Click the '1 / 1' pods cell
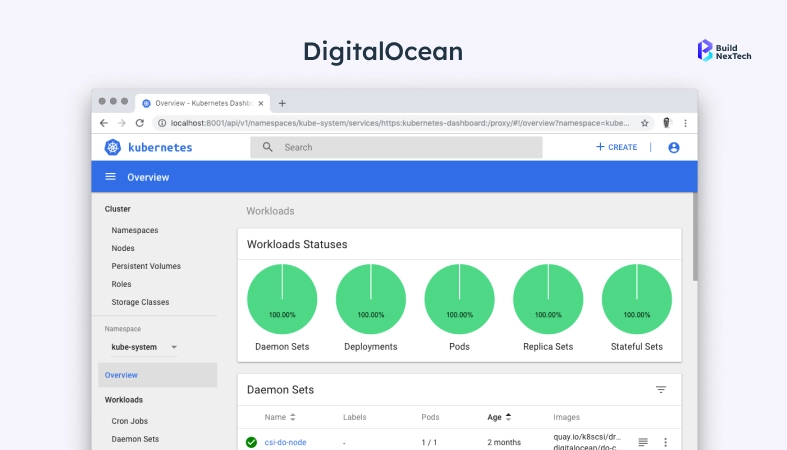 click(429, 442)
